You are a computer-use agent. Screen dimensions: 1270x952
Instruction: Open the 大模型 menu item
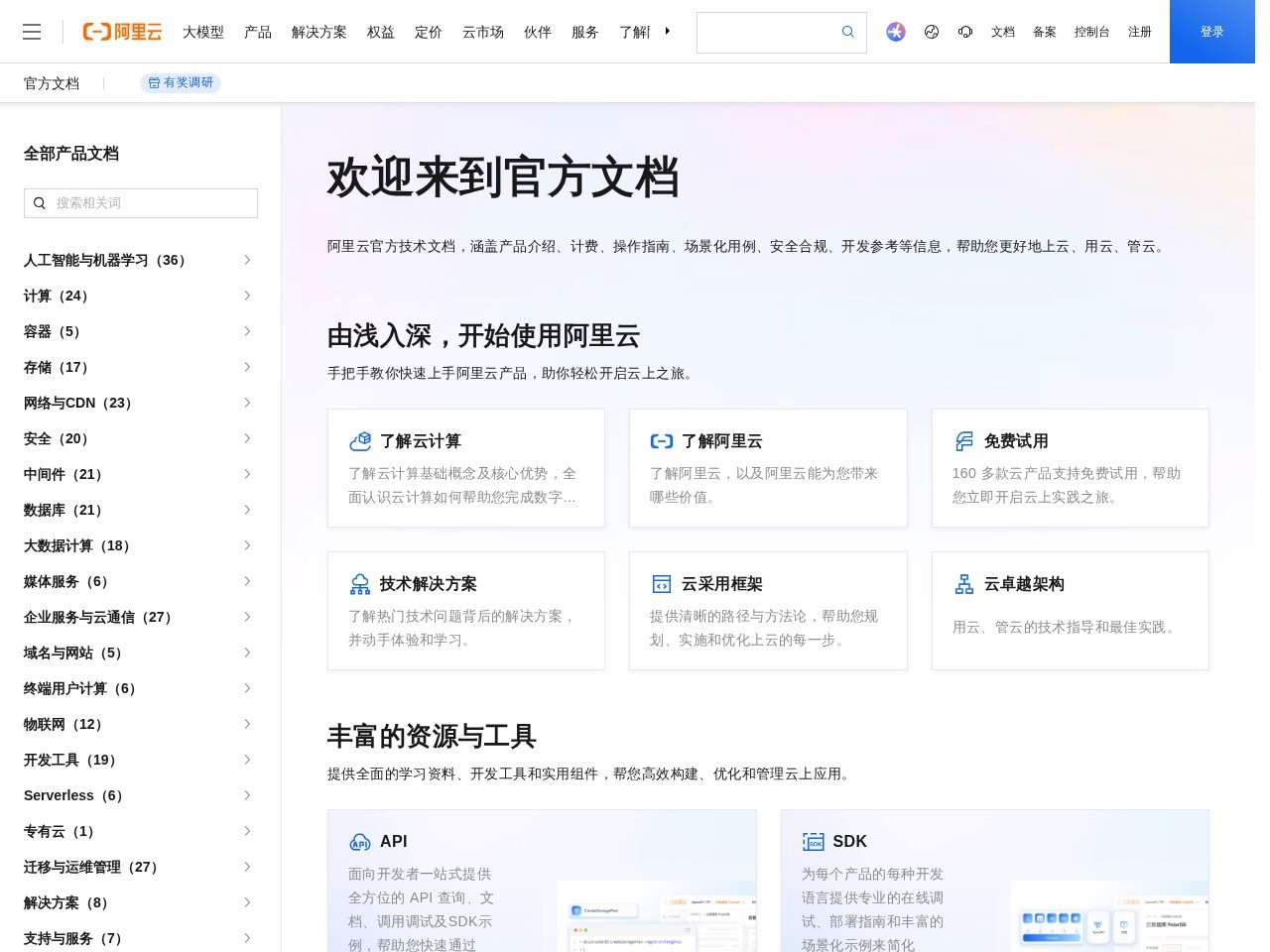point(202,32)
